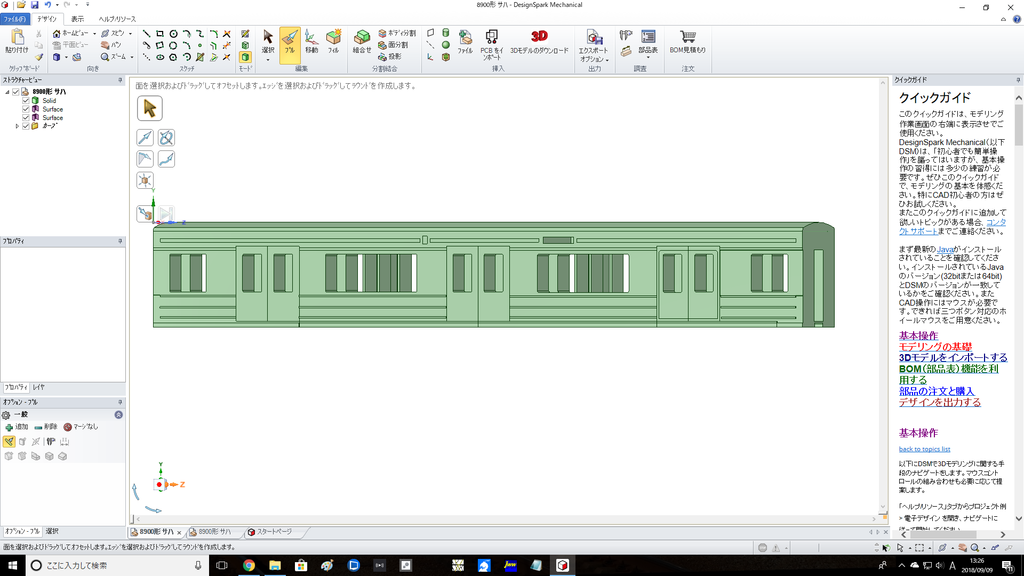Click the Java hyperlink in guide text
The width and height of the screenshot is (1024, 576).
pyautogui.click(x=945, y=249)
